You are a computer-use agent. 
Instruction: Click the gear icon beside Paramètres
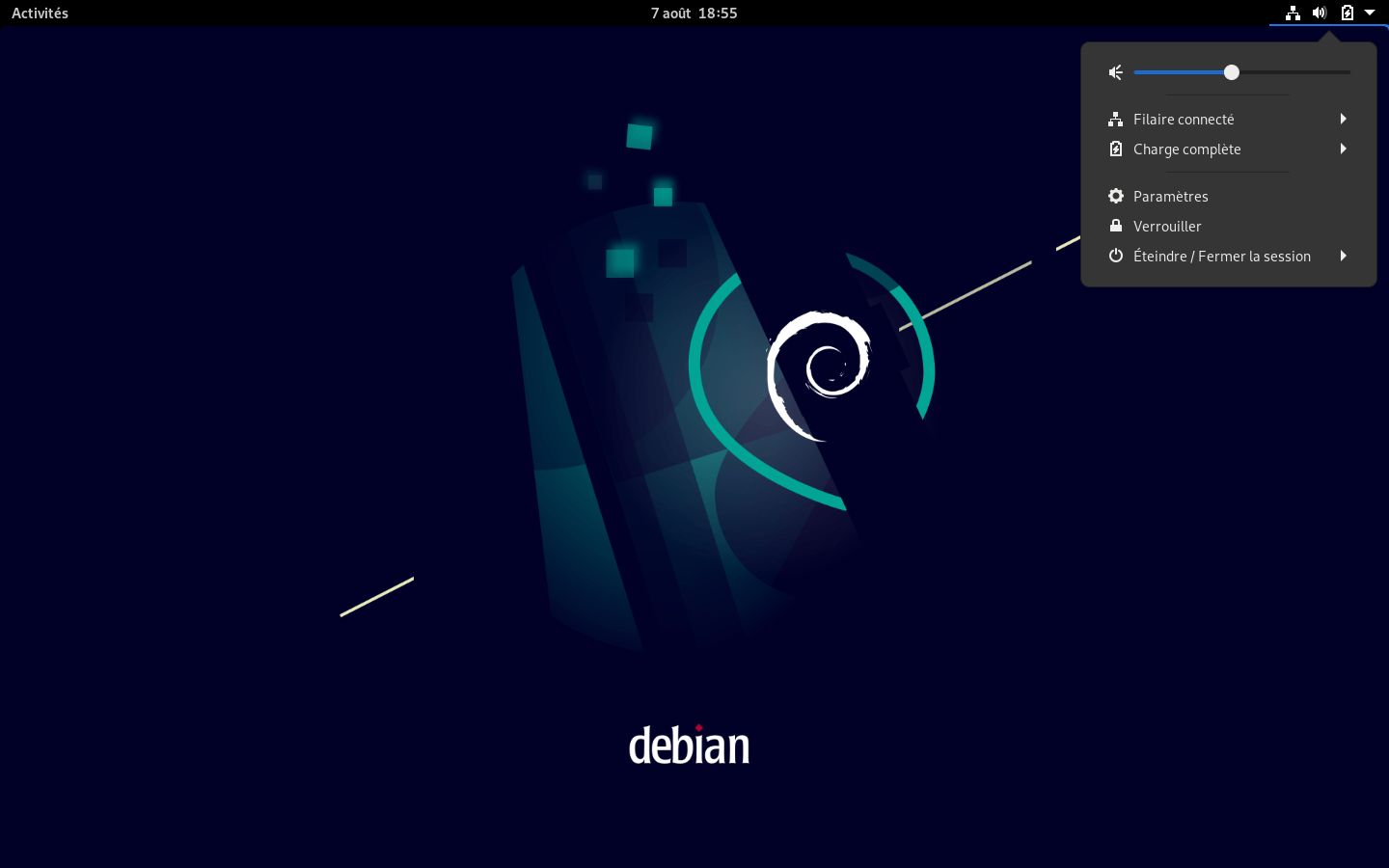pyautogui.click(x=1116, y=196)
